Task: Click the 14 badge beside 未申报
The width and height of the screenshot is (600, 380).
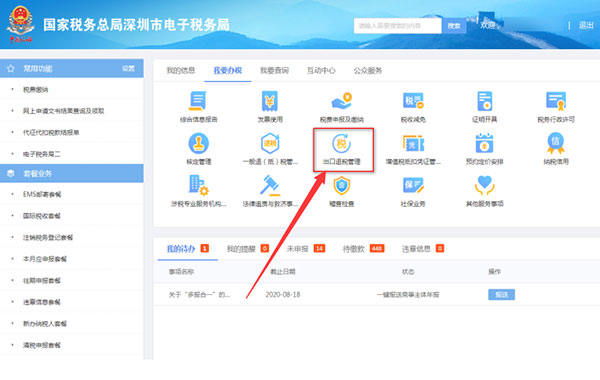Action: click(319, 249)
